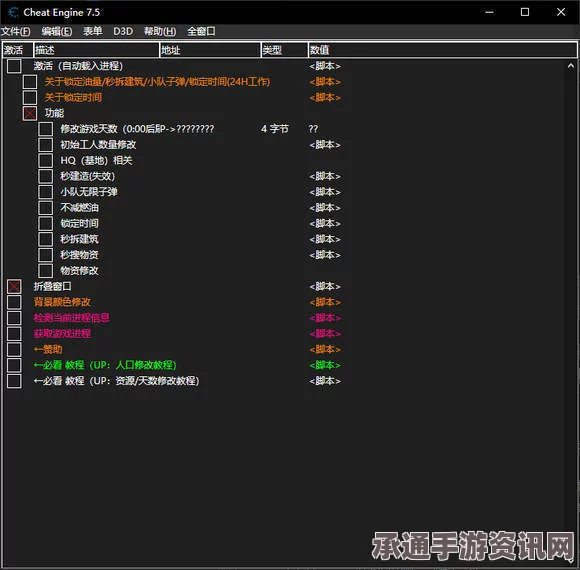Enable the 获取游戏进程 checkbox

pyautogui.click(x=14, y=334)
